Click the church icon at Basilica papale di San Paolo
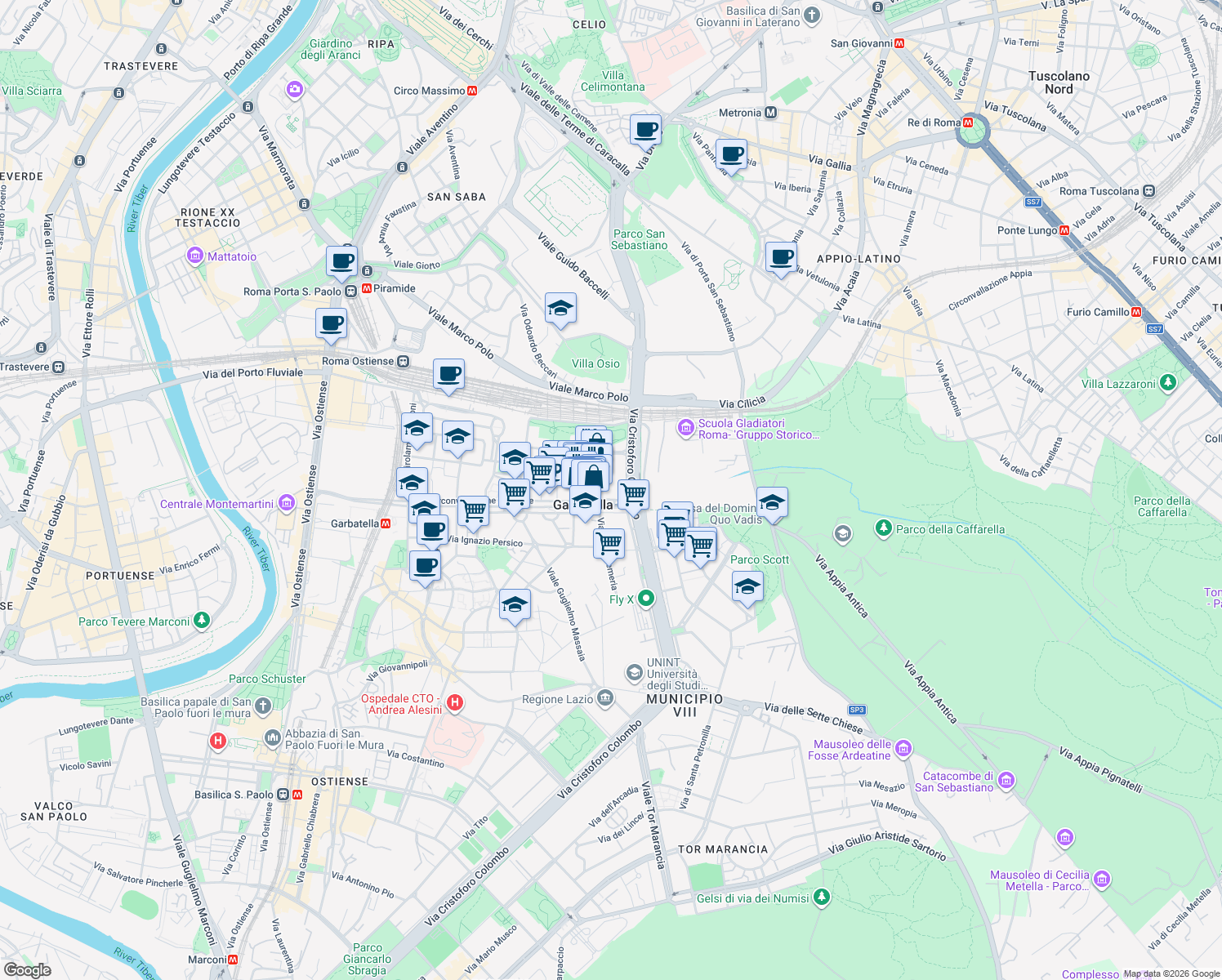The image size is (1222, 980). [263, 706]
